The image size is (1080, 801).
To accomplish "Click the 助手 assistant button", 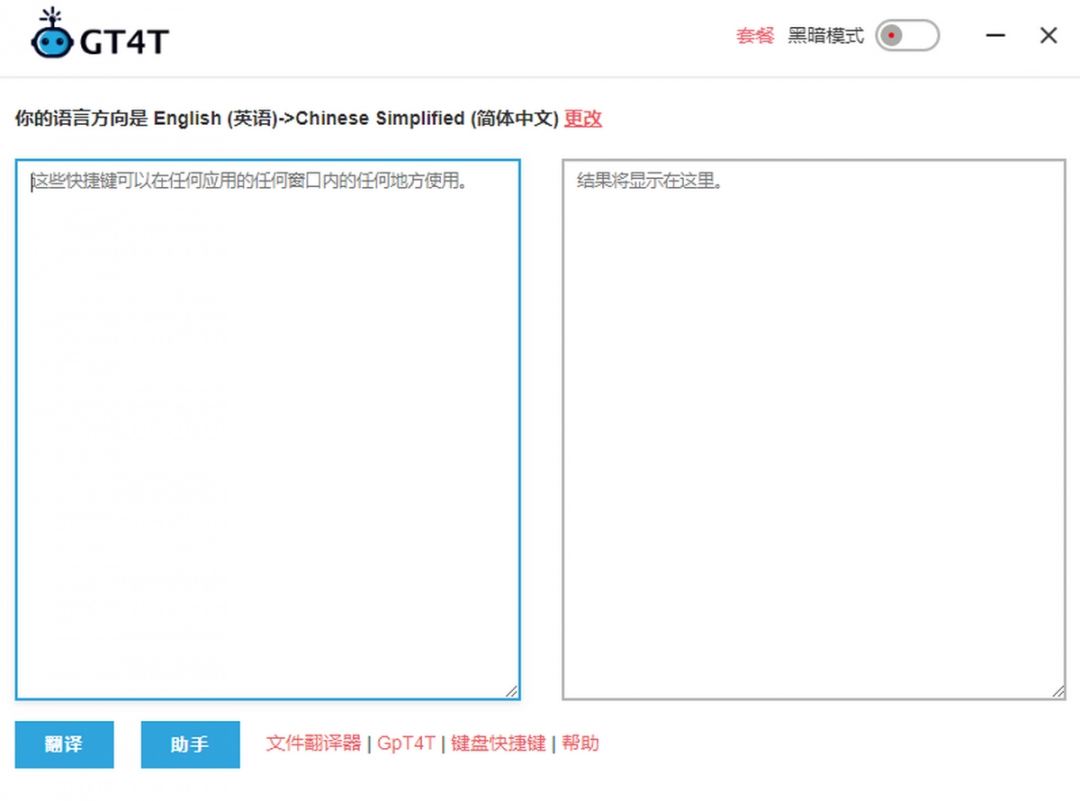I will pos(190,744).
